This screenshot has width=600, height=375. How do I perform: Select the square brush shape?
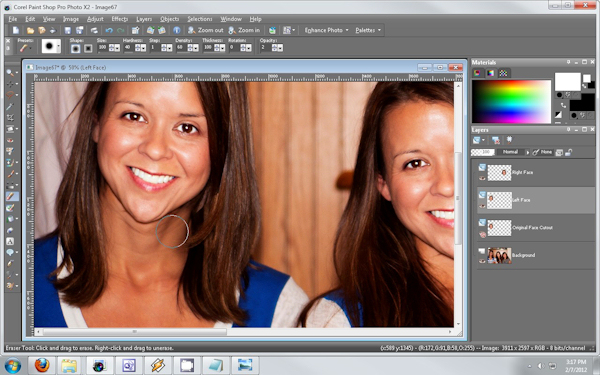(88, 48)
